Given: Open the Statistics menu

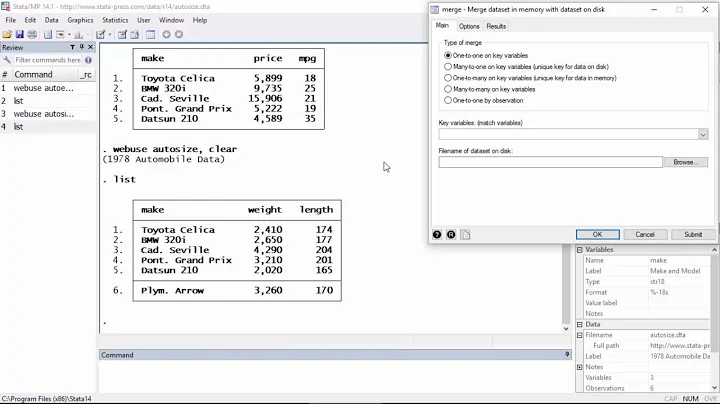Looking at the screenshot, I should pos(115,20).
